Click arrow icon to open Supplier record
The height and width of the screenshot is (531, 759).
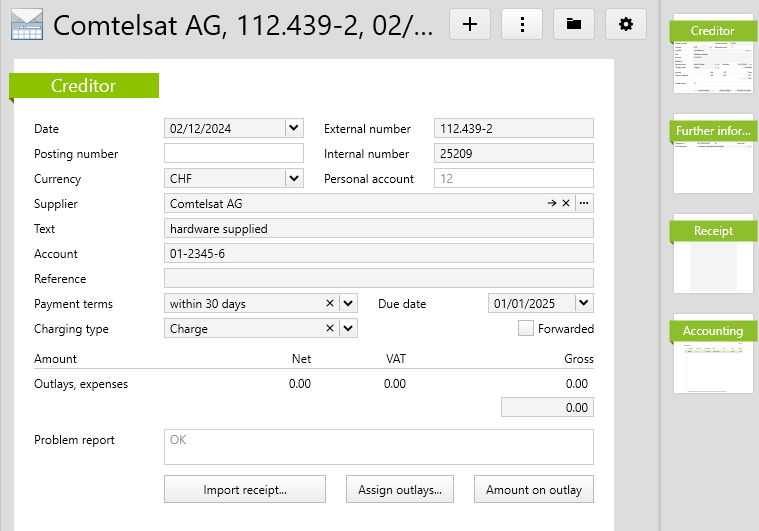551,204
